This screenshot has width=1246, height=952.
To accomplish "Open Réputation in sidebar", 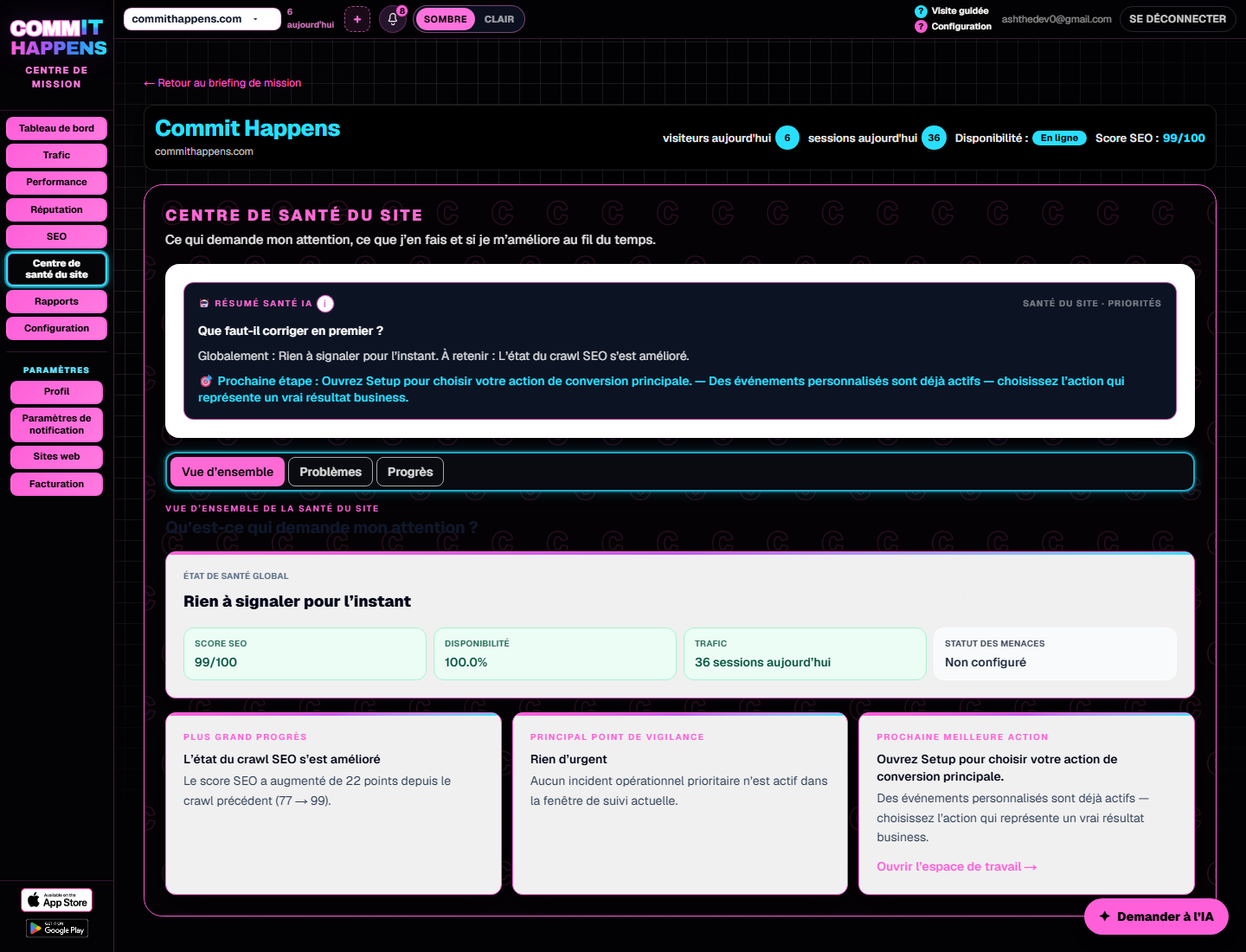I will click(x=56, y=209).
